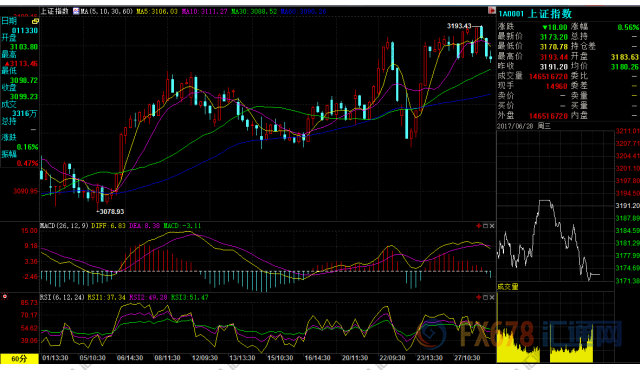The height and width of the screenshot is (370, 640).
Task: Click the 涨跌 value 18.00
Action: [555, 27]
